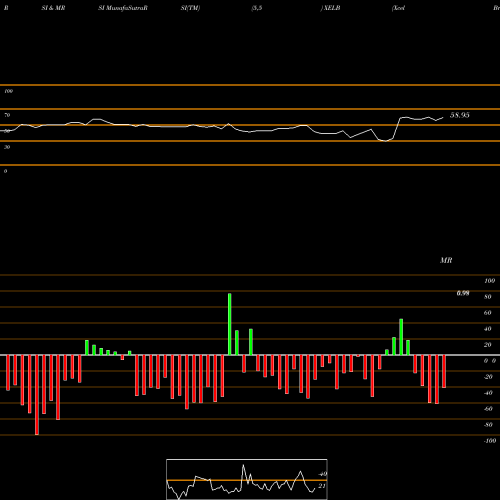Click the 0.98 value below the MR label
500x500 pixels.
click(463, 293)
